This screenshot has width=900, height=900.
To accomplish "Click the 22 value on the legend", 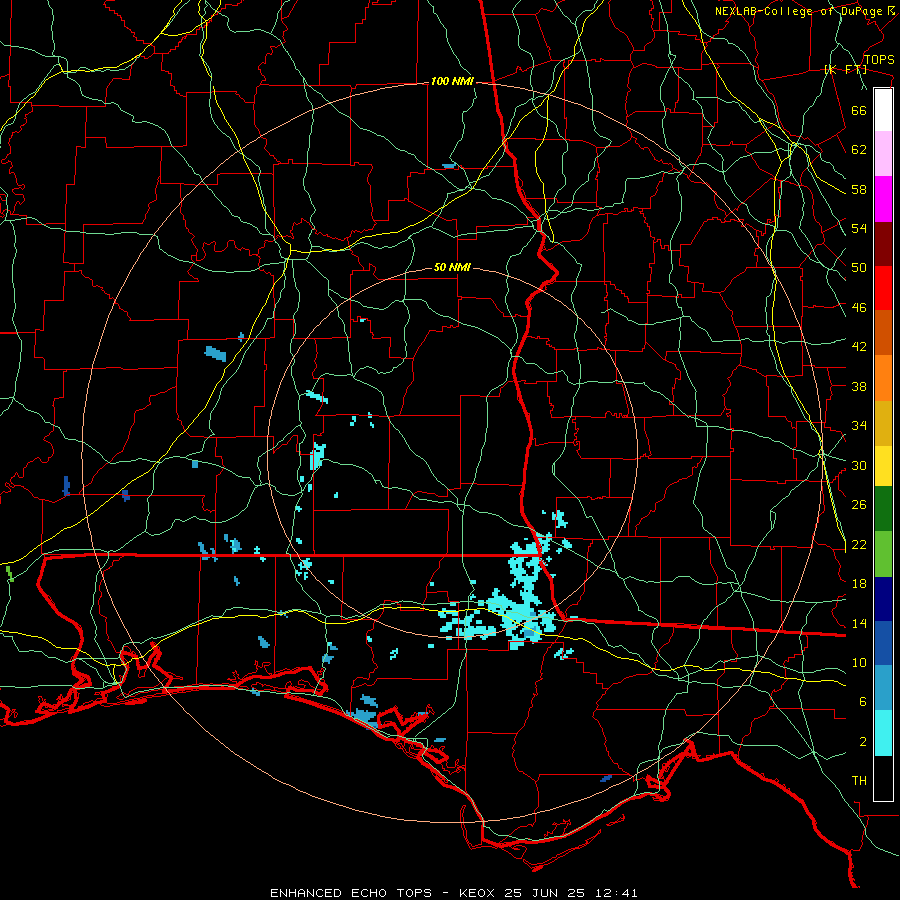I will (859, 544).
